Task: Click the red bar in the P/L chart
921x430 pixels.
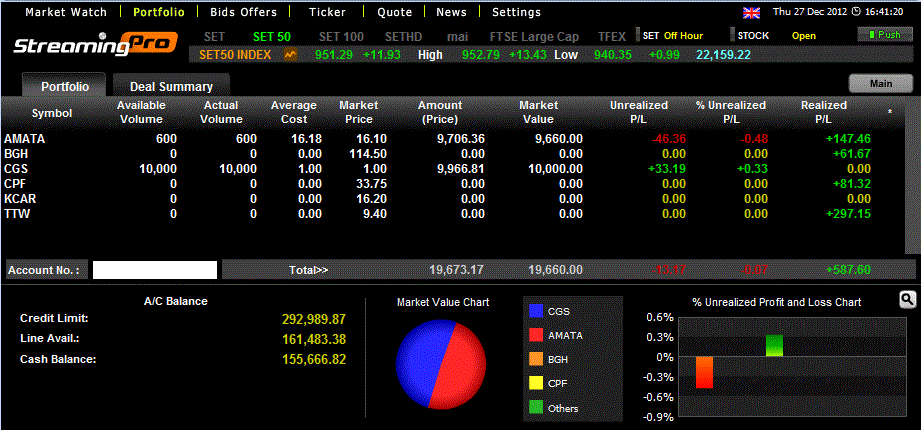Action: tap(705, 372)
